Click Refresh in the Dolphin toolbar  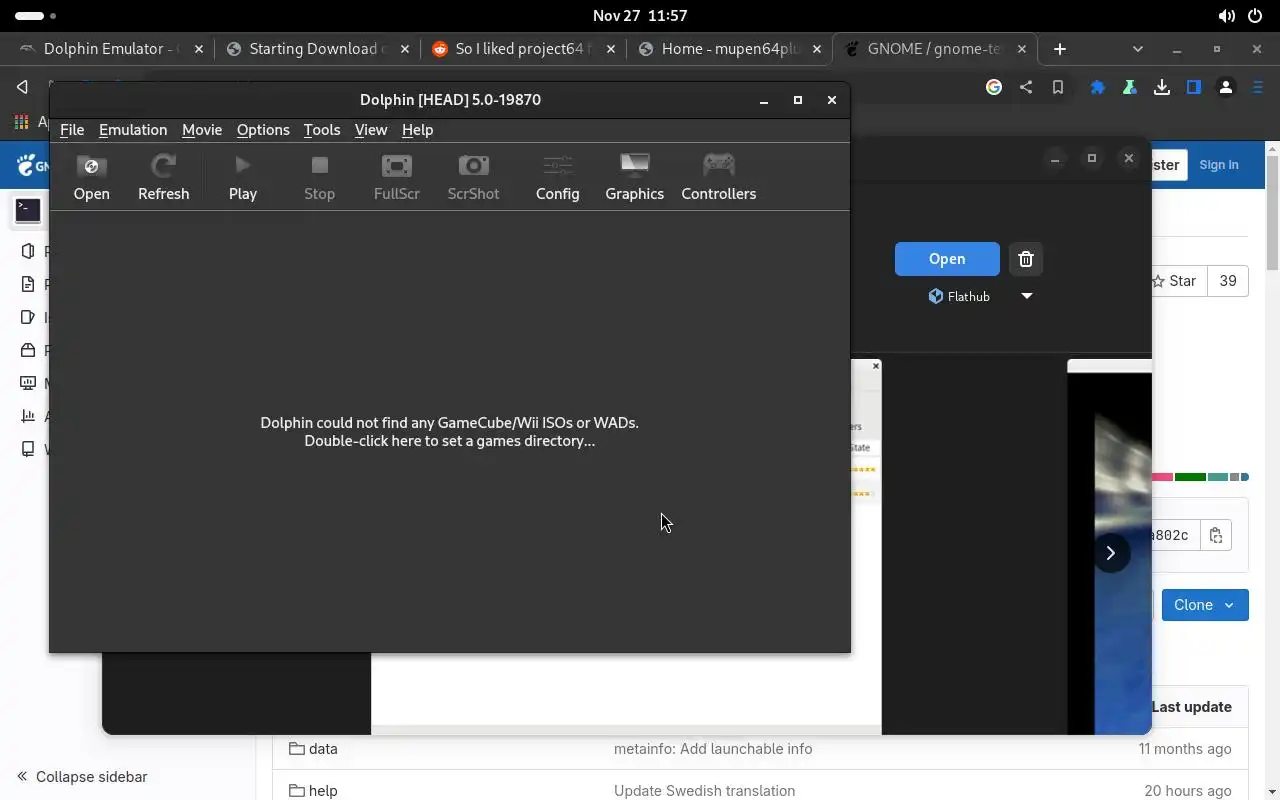163,178
